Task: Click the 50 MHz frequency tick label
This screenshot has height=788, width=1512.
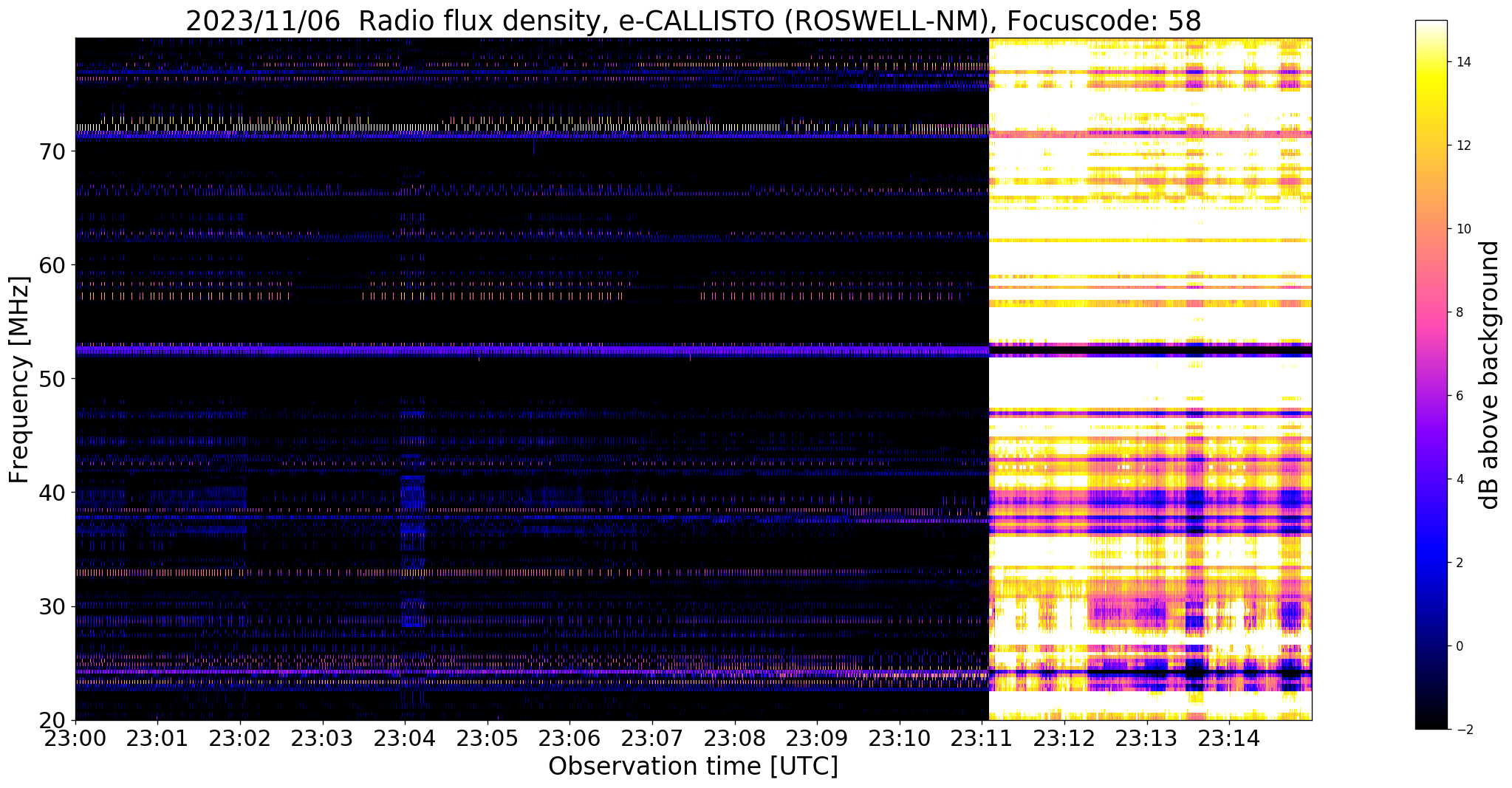Action: [52, 379]
